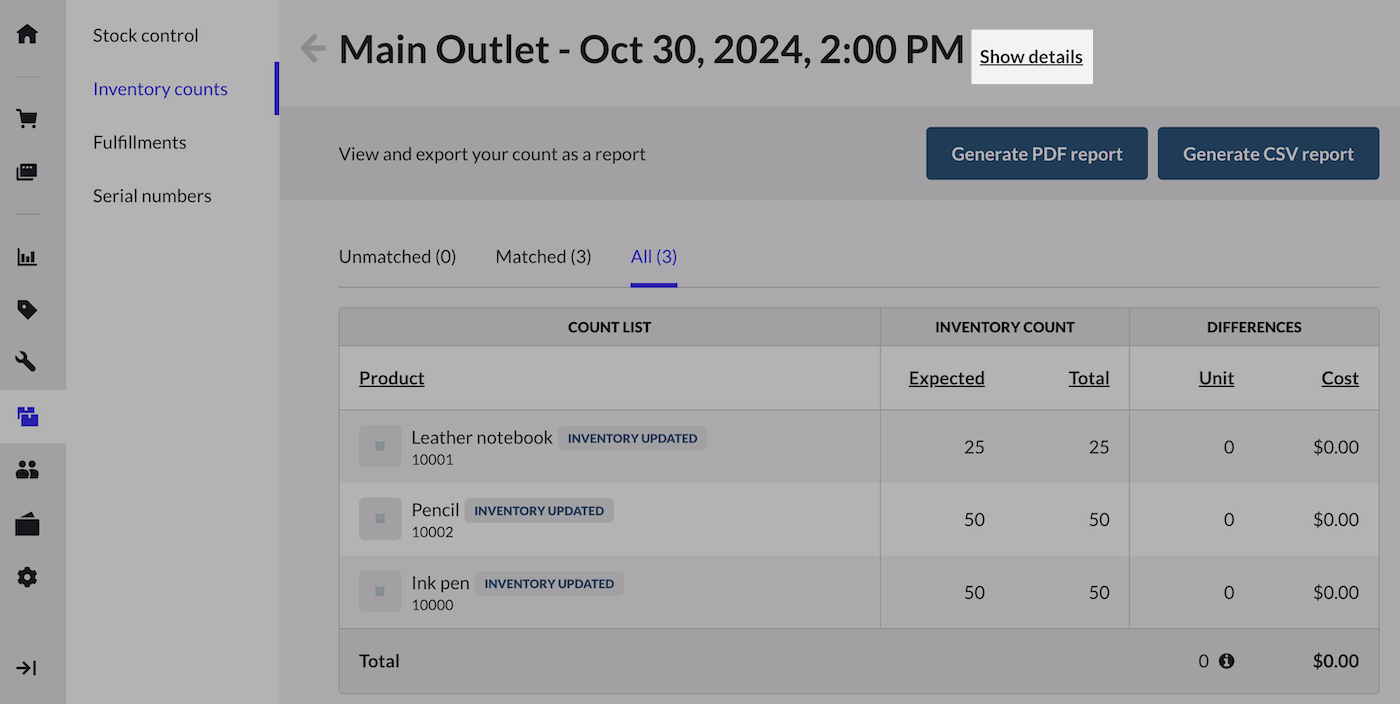Viewport: 1400px width, 704px height.
Task: Select the Inventory boxes icon in sidebar
Action: pyautogui.click(x=27, y=416)
